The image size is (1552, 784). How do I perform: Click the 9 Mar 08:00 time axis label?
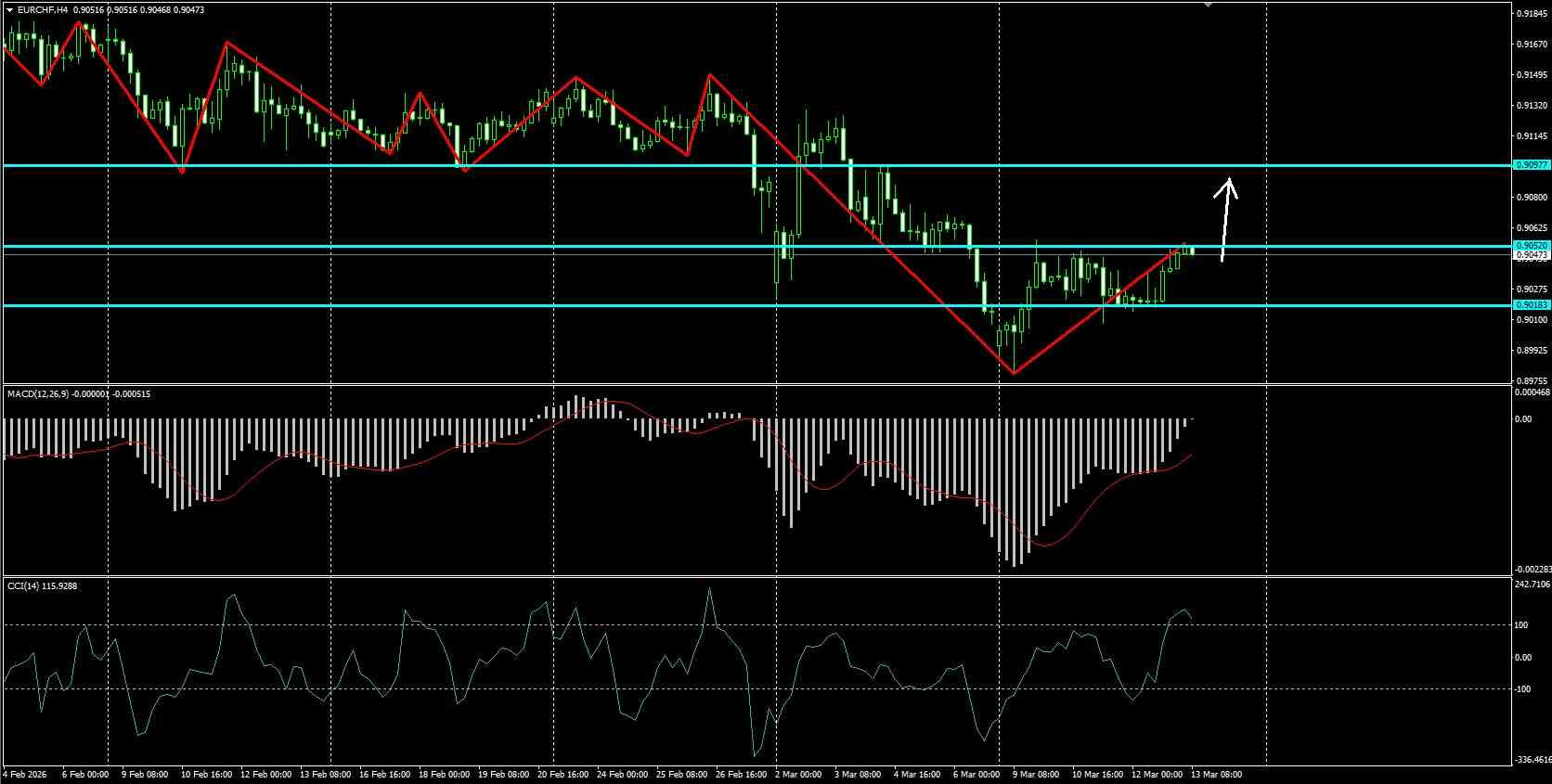click(1036, 774)
